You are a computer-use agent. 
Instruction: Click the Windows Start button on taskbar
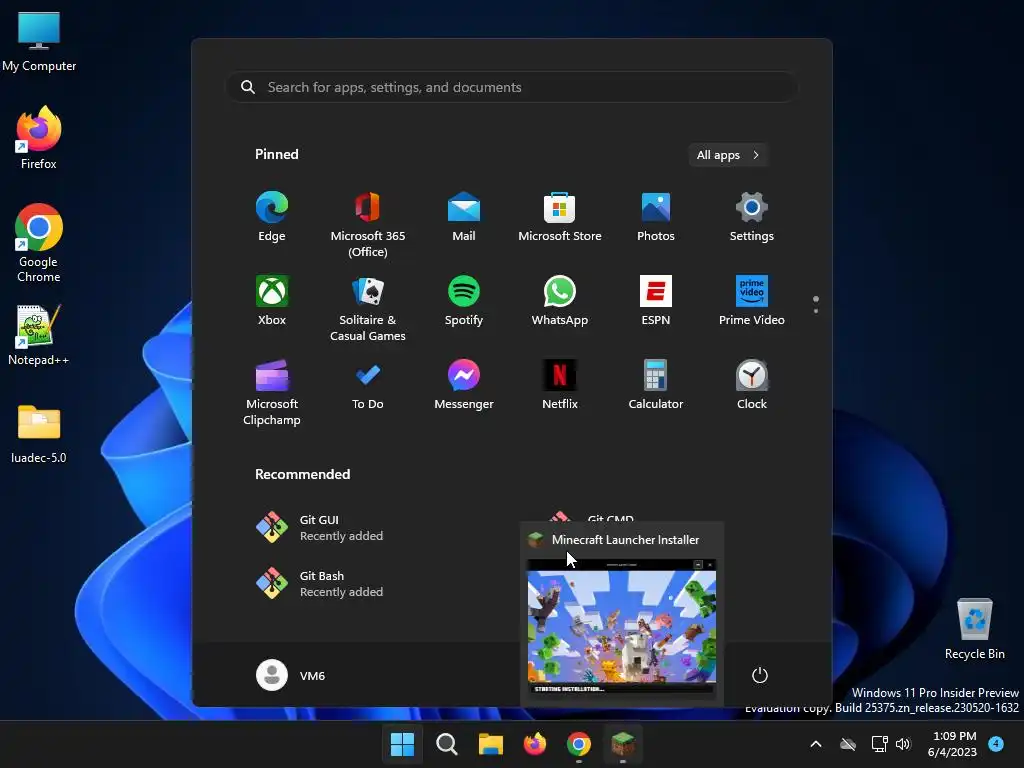pyautogui.click(x=402, y=744)
